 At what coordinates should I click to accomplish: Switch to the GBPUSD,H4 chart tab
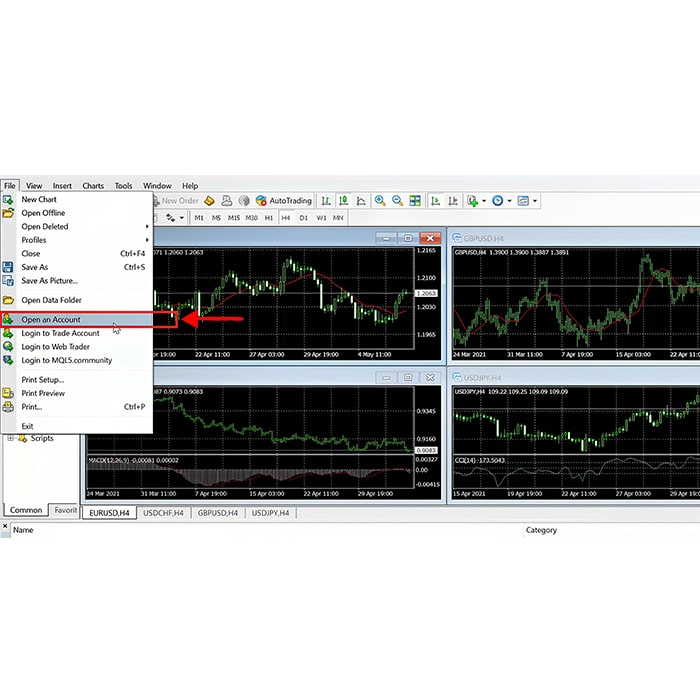click(217, 513)
